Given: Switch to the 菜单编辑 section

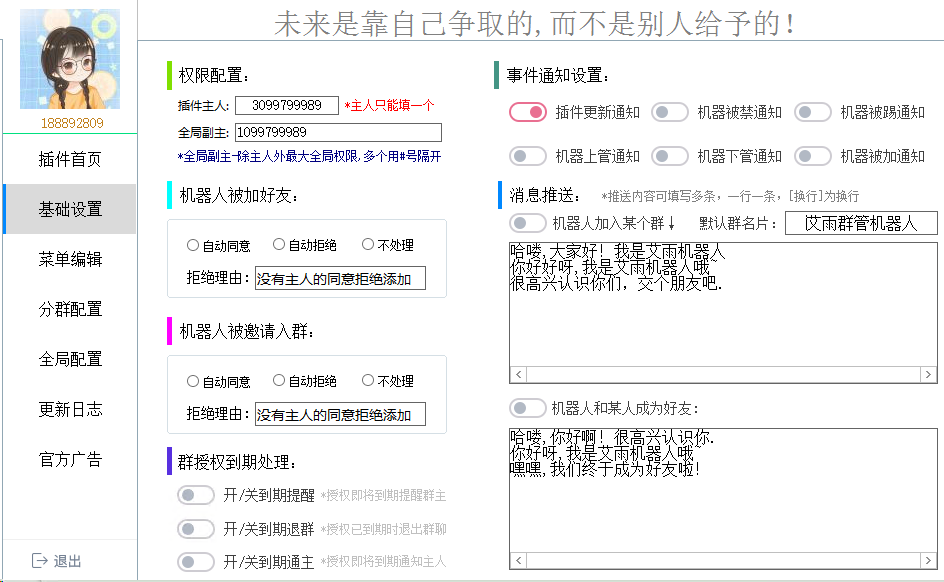Looking at the screenshot, I should click(x=69, y=258).
